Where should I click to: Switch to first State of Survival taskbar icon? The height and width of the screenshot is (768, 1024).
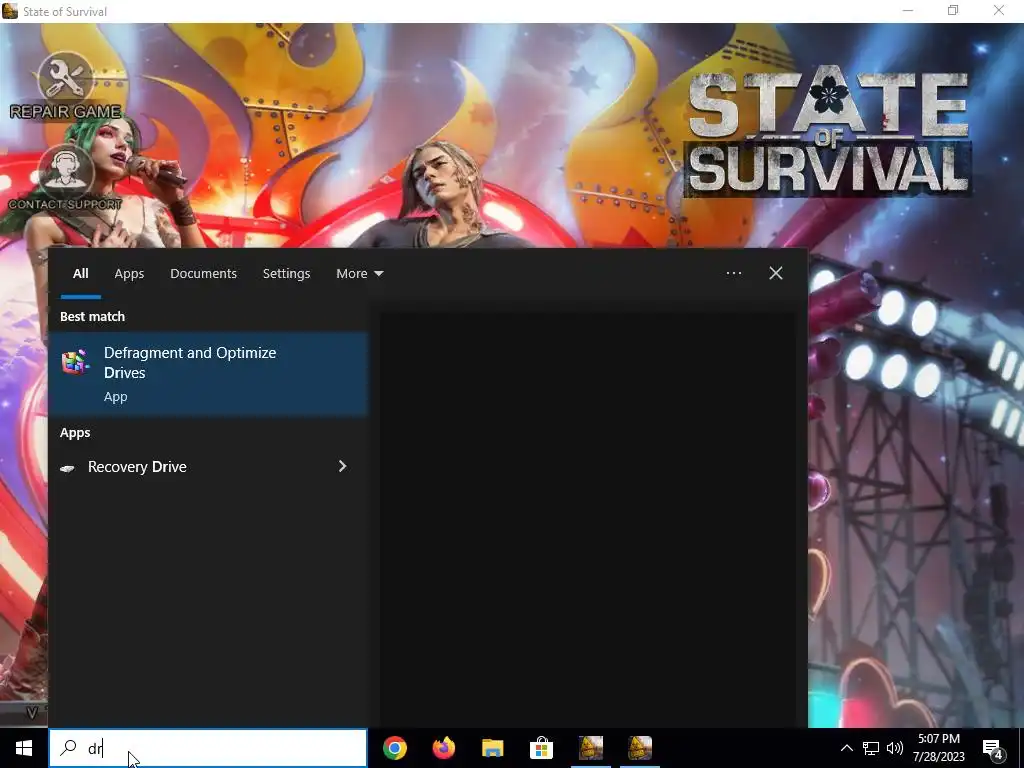[590, 748]
